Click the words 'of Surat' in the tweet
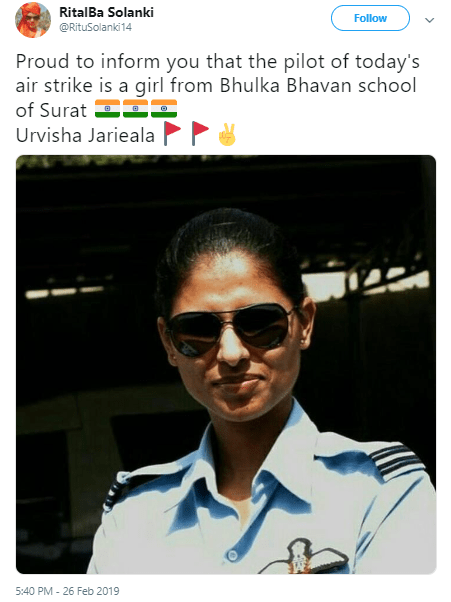The height and width of the screenshot is (602, 451). pyautogui.click(x=51, y=110)
